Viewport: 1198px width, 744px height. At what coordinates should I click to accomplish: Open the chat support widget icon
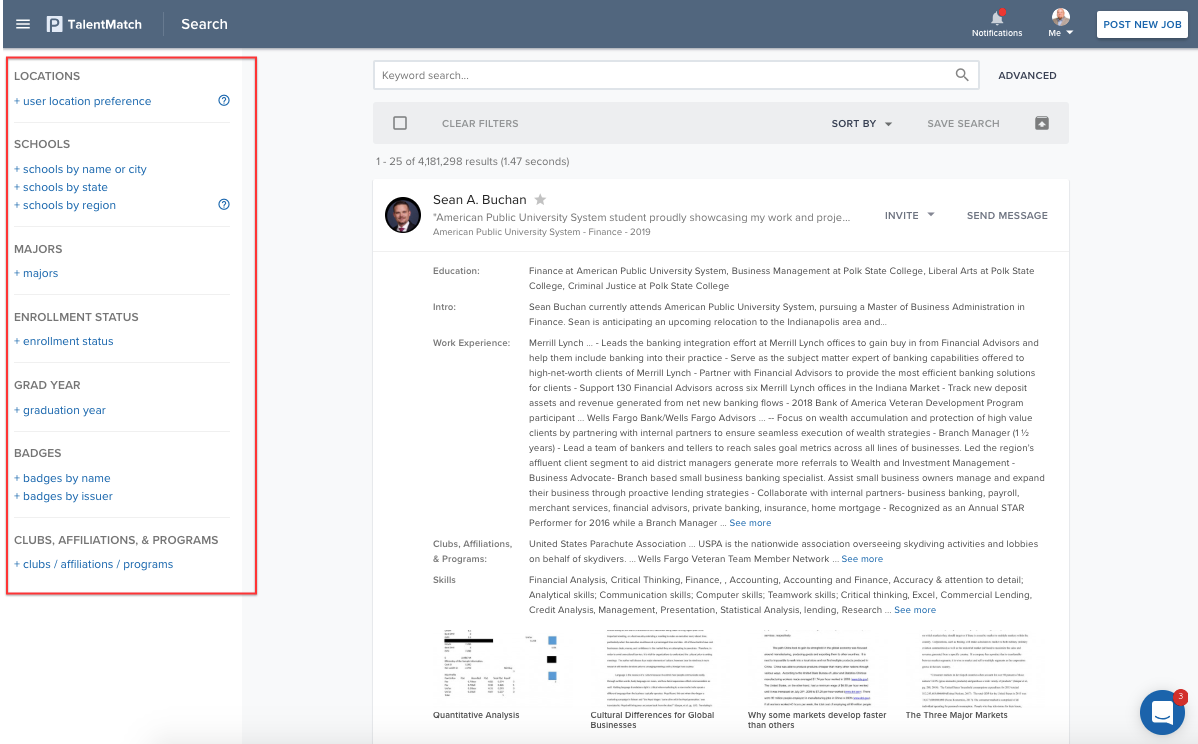click(1162, 712)
